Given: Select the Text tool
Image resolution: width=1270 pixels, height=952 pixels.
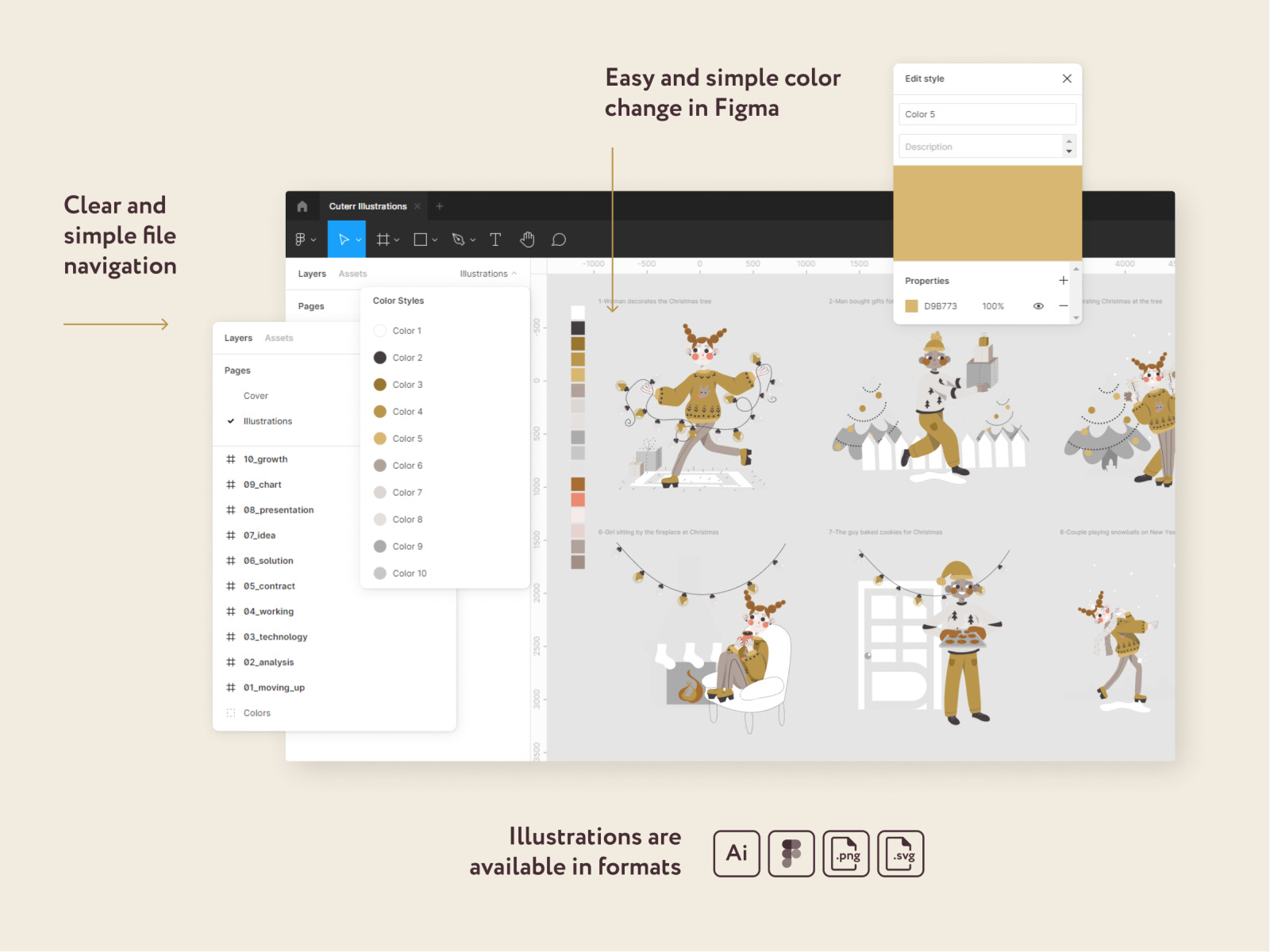Looking at the screenshot, I should pos(495,240).
